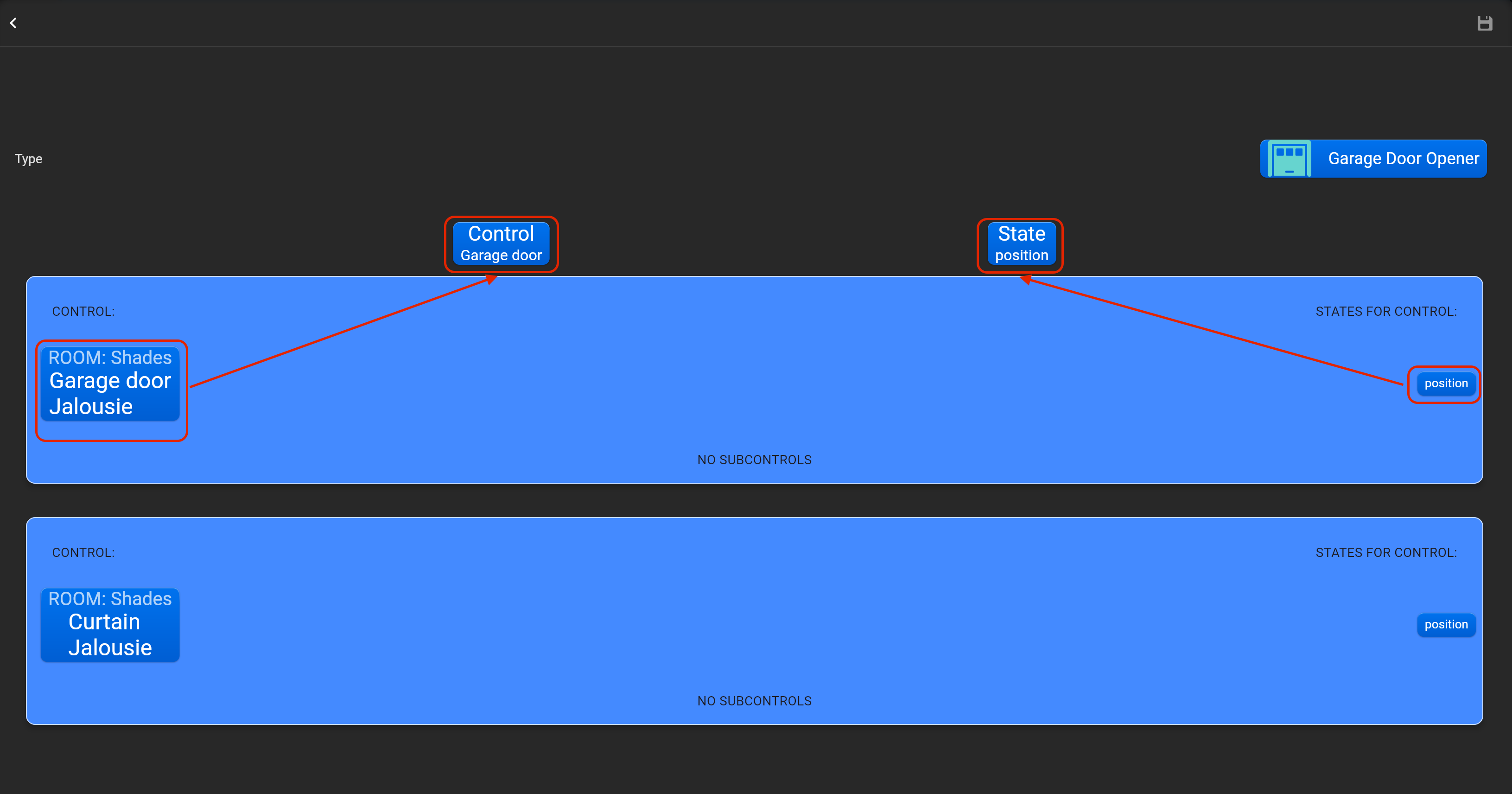Click NO SUBCONTROLS text under Curtain

pyautogui.click(x=754, y=701)
